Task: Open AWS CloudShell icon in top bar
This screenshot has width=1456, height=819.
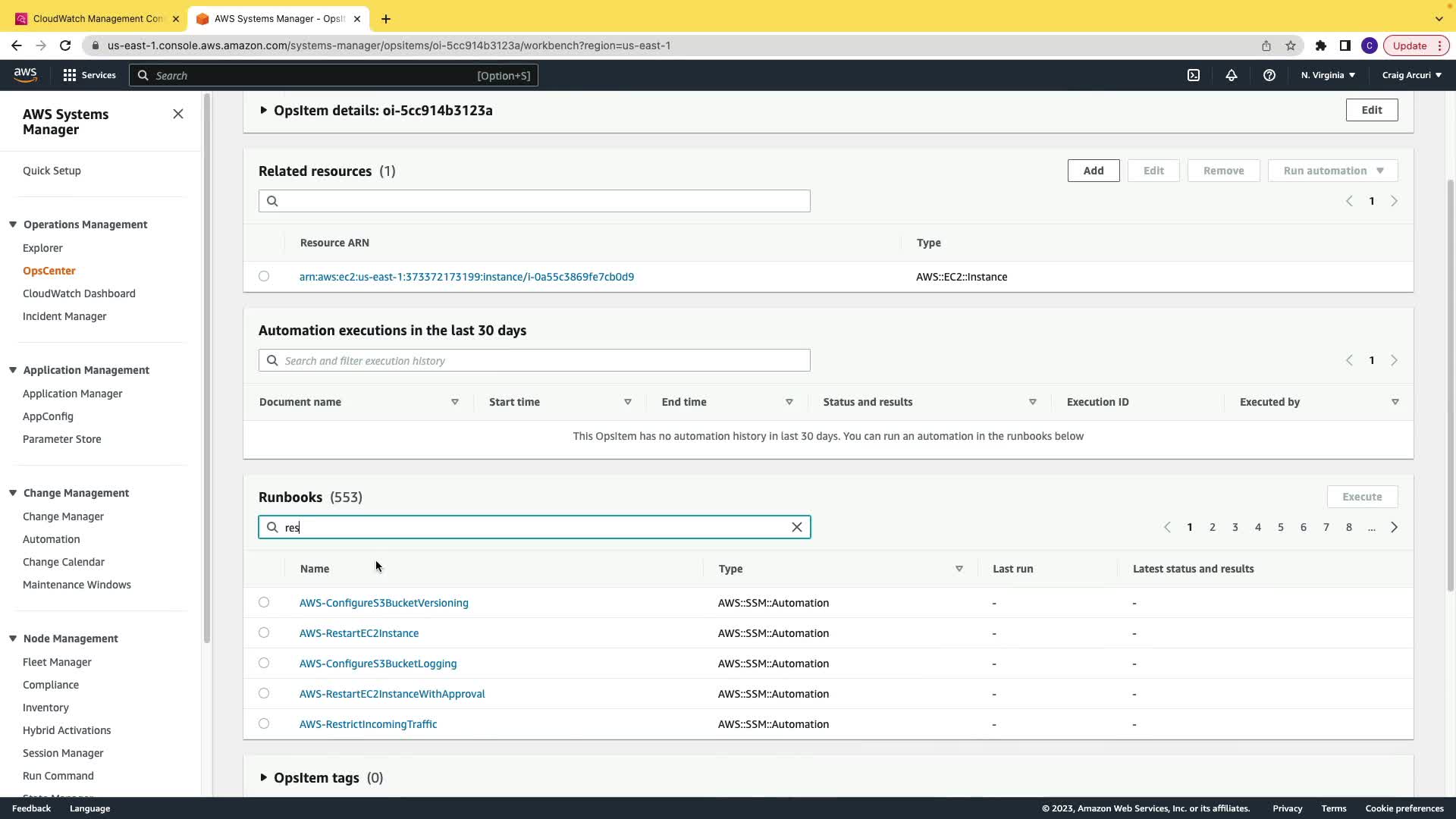Action: point(1193,75)
